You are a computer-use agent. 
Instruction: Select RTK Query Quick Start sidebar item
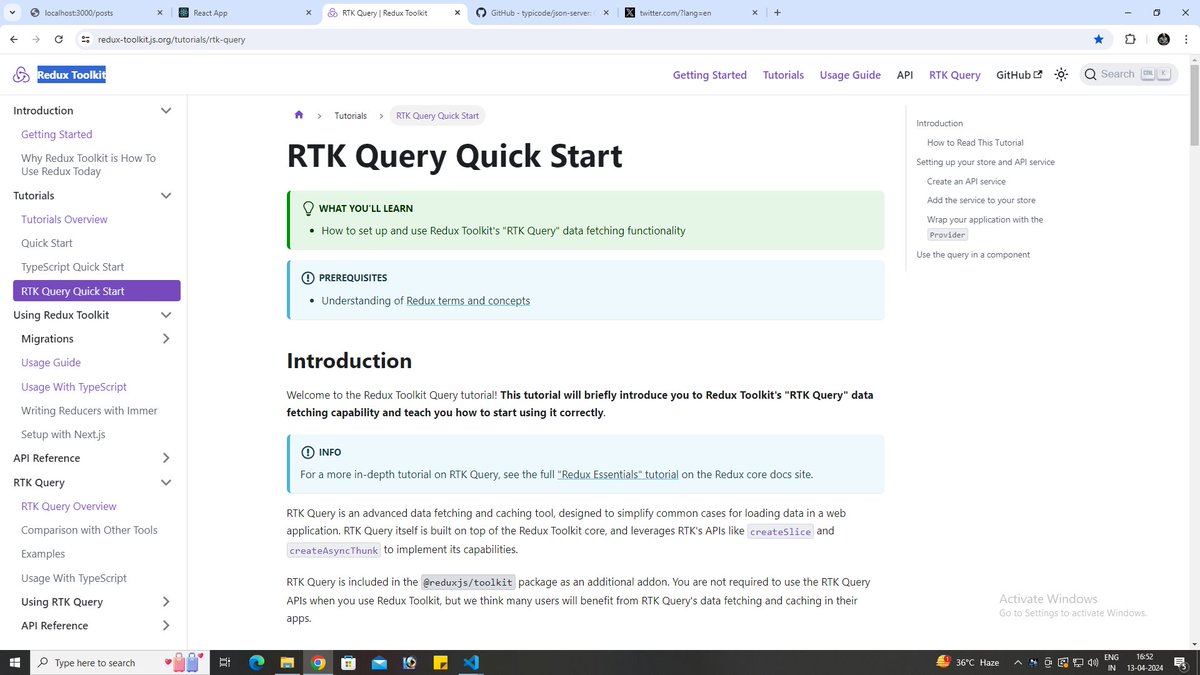[x=97, y=291]
